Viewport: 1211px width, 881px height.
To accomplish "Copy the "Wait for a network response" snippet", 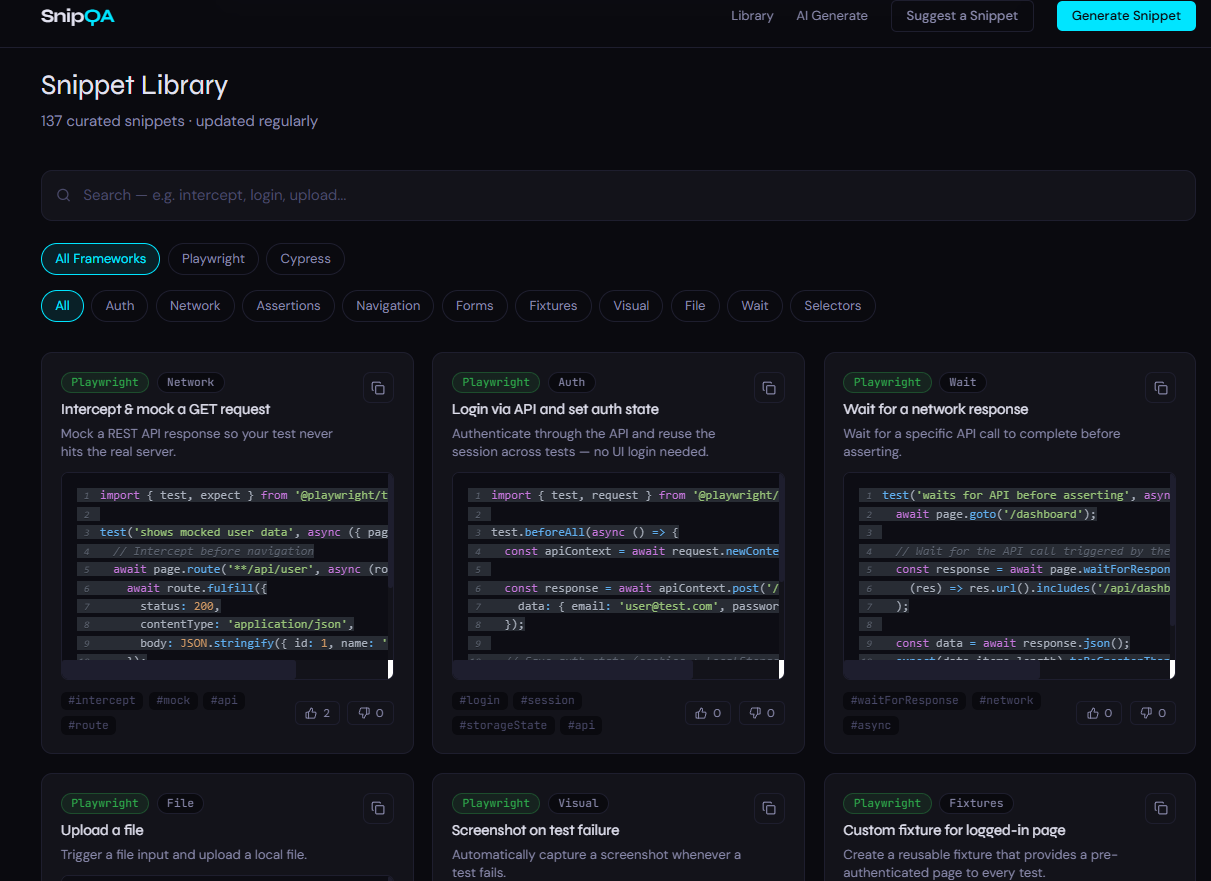I will tap(1160, 388).
